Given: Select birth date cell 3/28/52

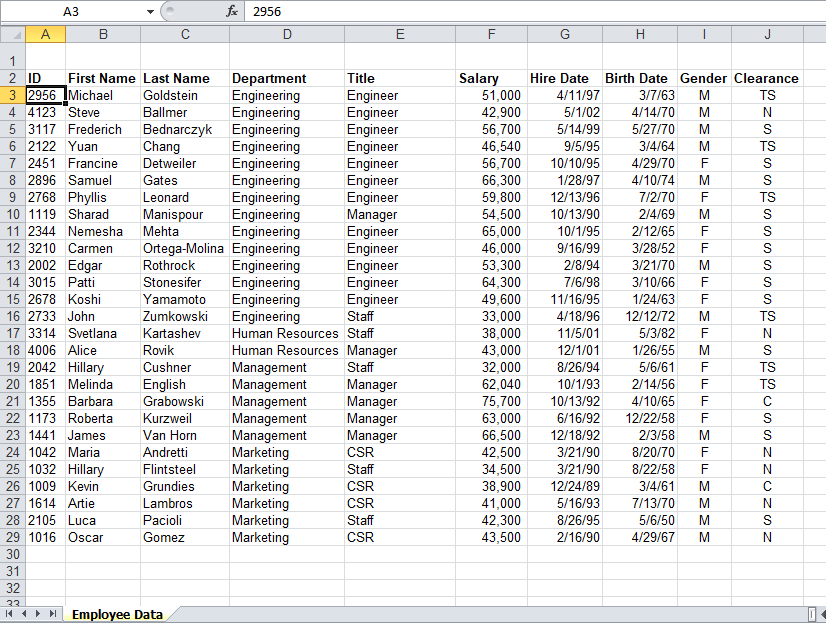Looking at the screenshot, I should pos(640,249).
